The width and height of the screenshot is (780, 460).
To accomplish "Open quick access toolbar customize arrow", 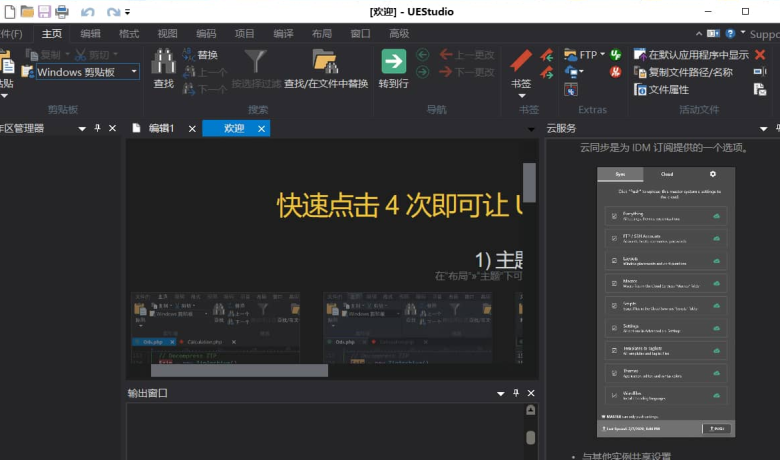I will (128, 12).
